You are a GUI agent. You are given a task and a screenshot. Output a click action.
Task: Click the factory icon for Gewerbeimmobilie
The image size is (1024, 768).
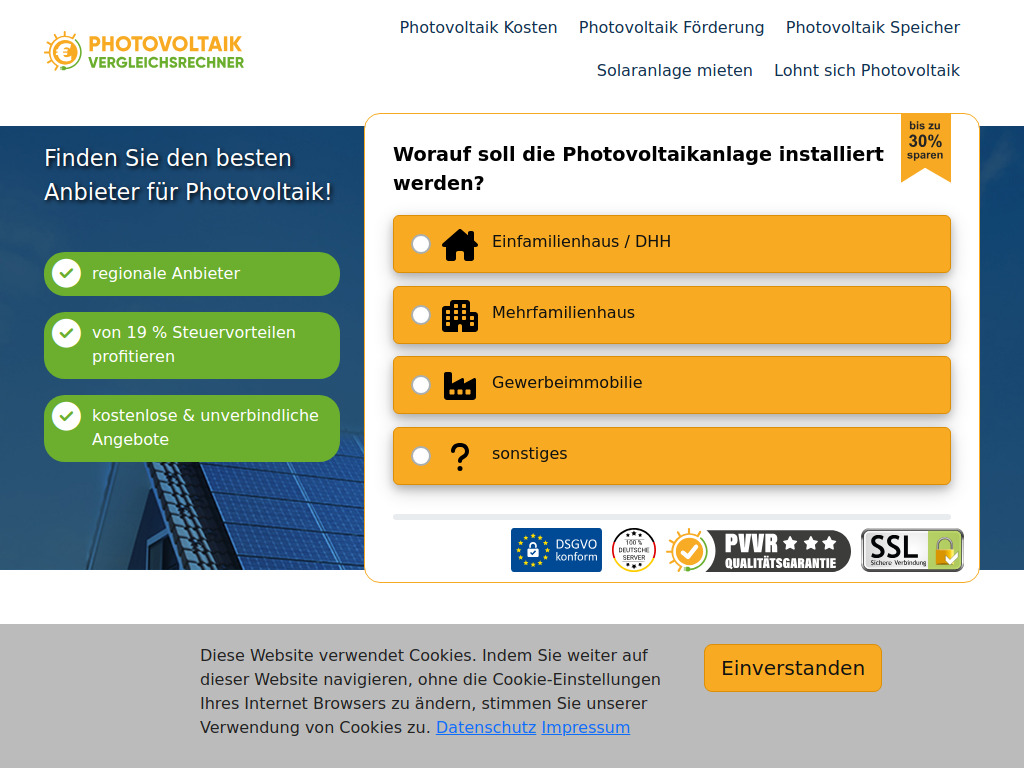[458, 384]
